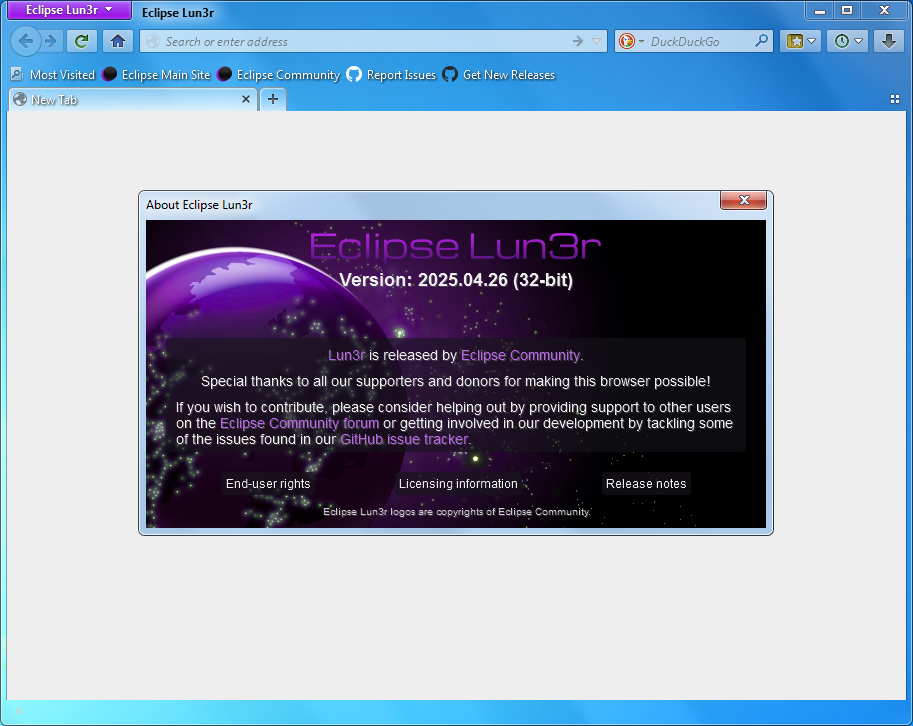Image resolution: width=913 pixels, height=726 pixels.
Task: Click the Forward navigation arrow
Action: point(50,41)
